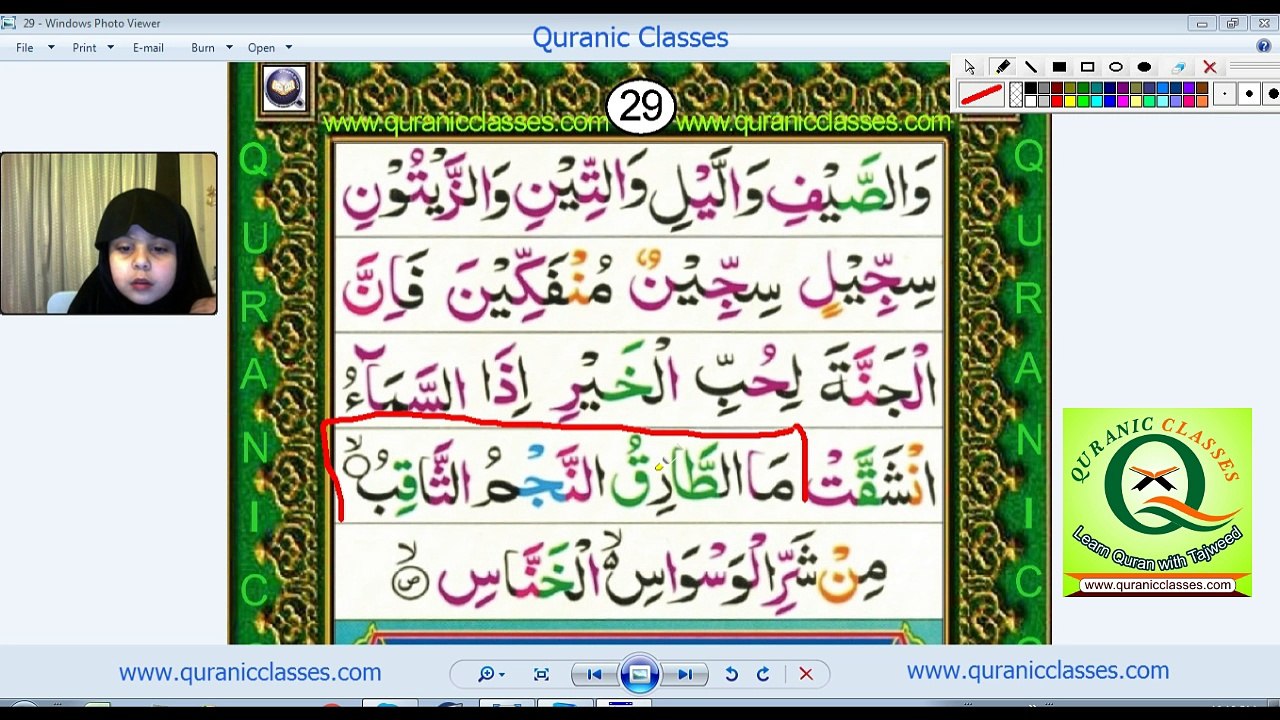This screenshot has width=1280, height=720.
Task: Pick the outlined rectangle tool
Action: click(1087, 67)
